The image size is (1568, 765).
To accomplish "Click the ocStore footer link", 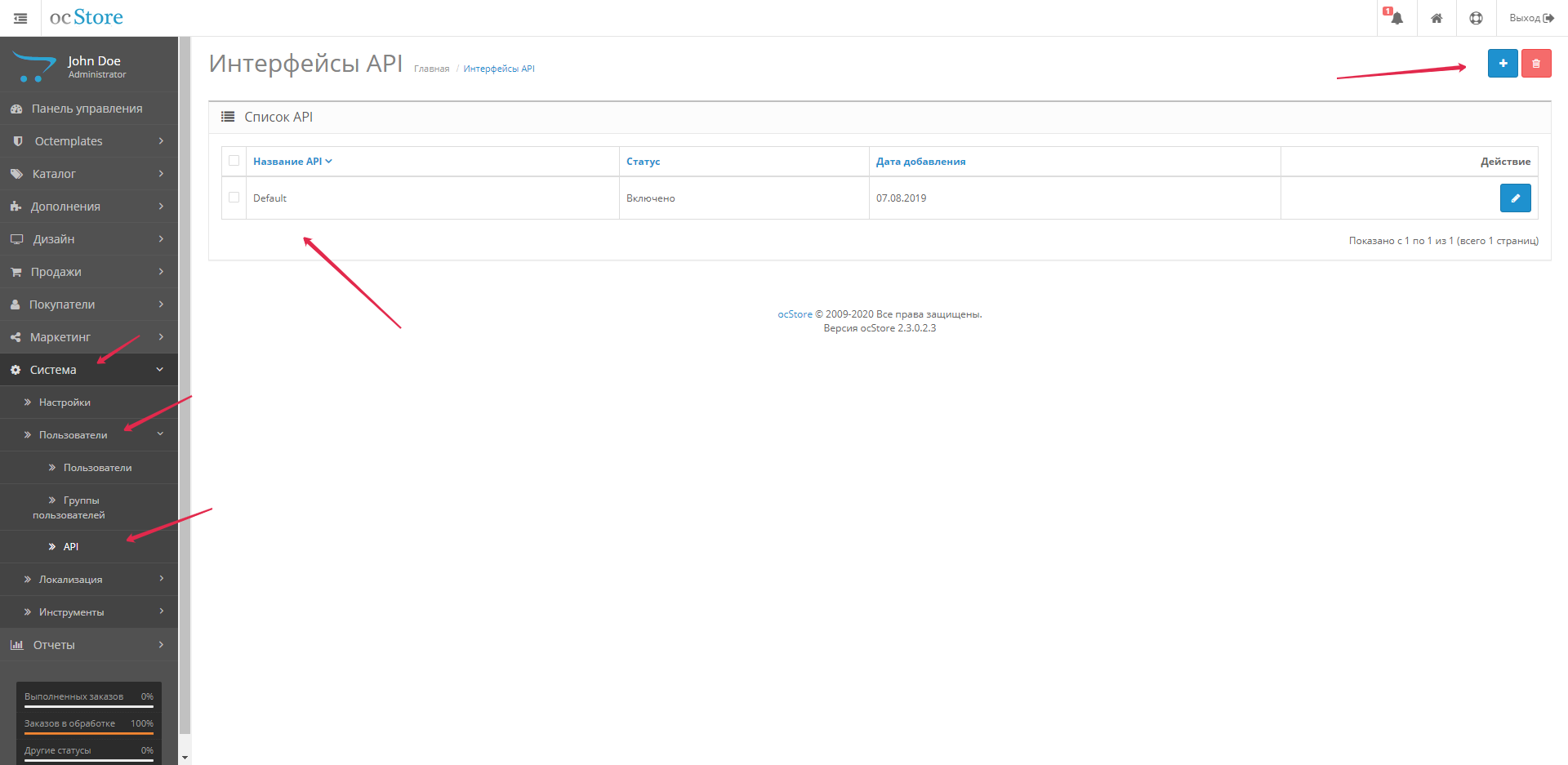I will [795, 314].
